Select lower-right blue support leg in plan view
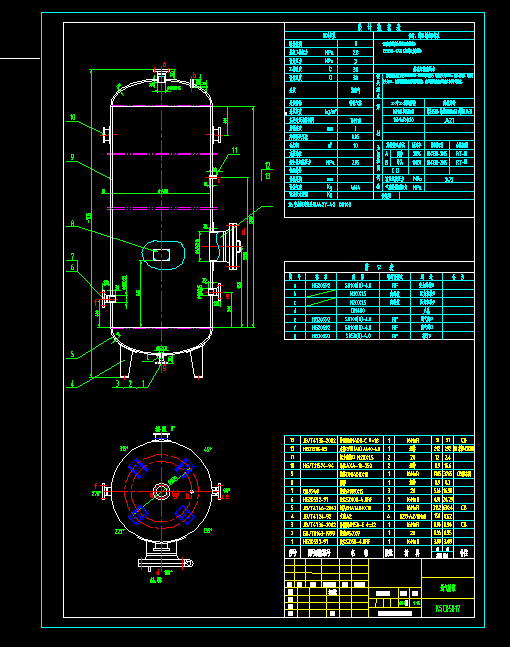This screenshot has width=510, height=647. tap(185, 515)
